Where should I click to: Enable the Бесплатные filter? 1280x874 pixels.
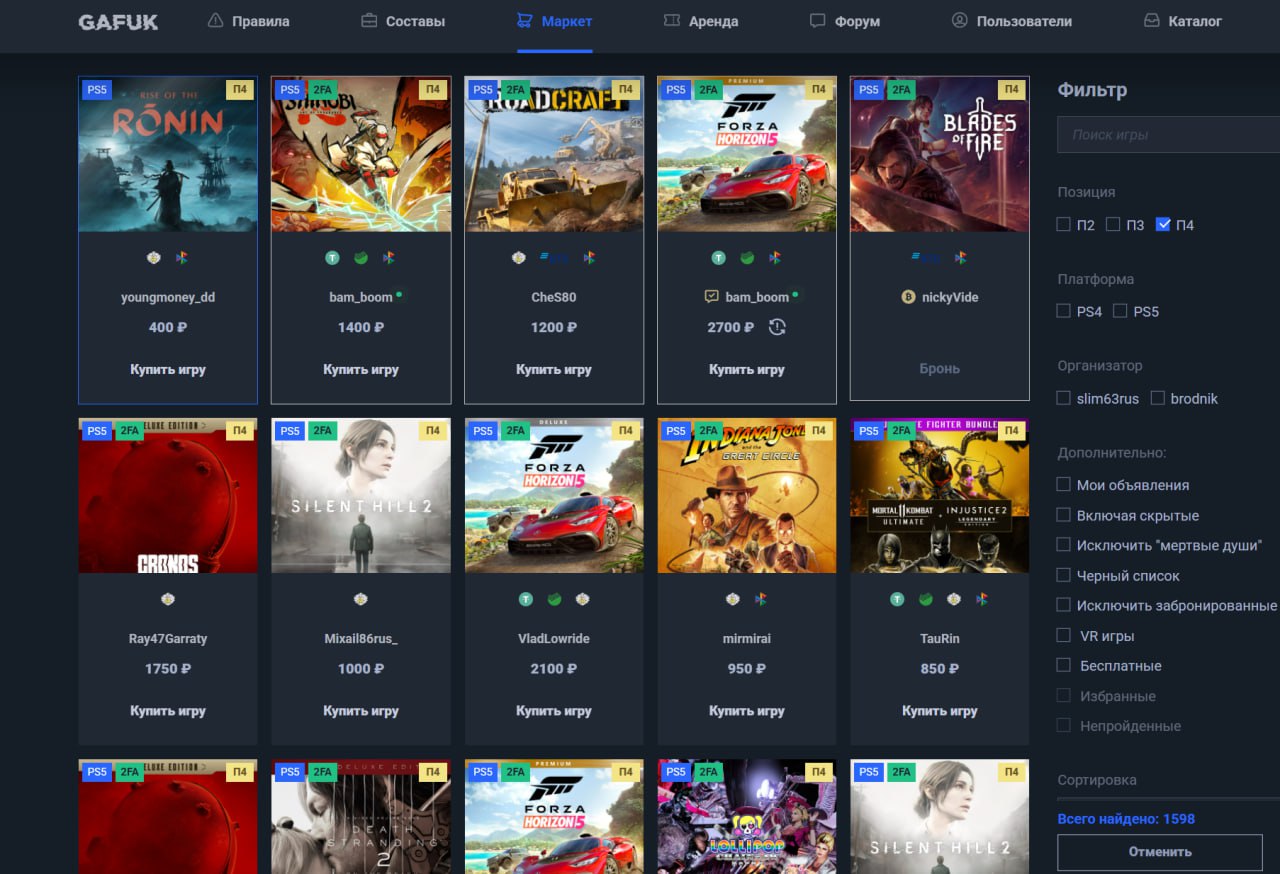(1064, 665)
